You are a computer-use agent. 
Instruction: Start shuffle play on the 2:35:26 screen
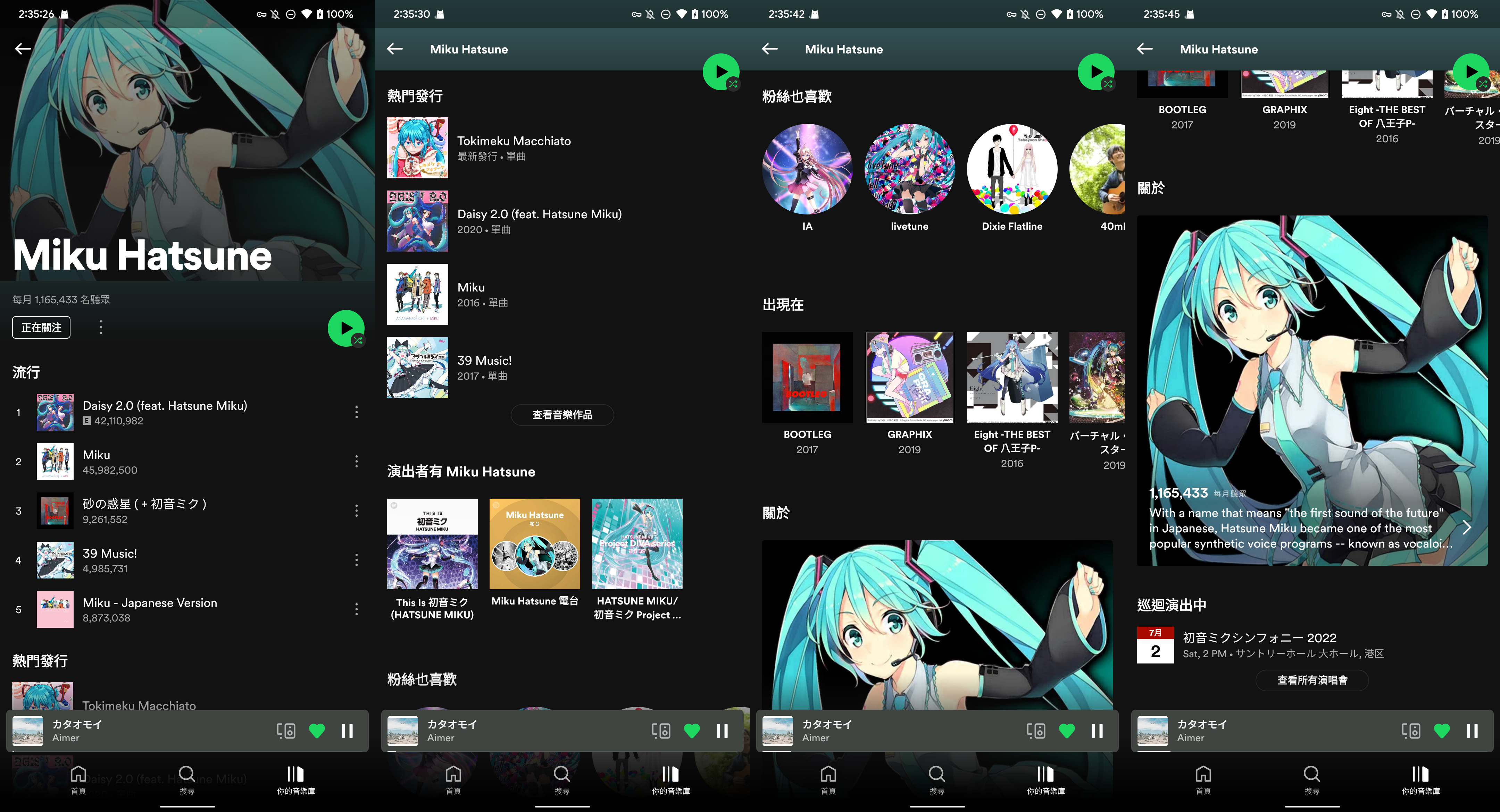[x=346, y=328]
